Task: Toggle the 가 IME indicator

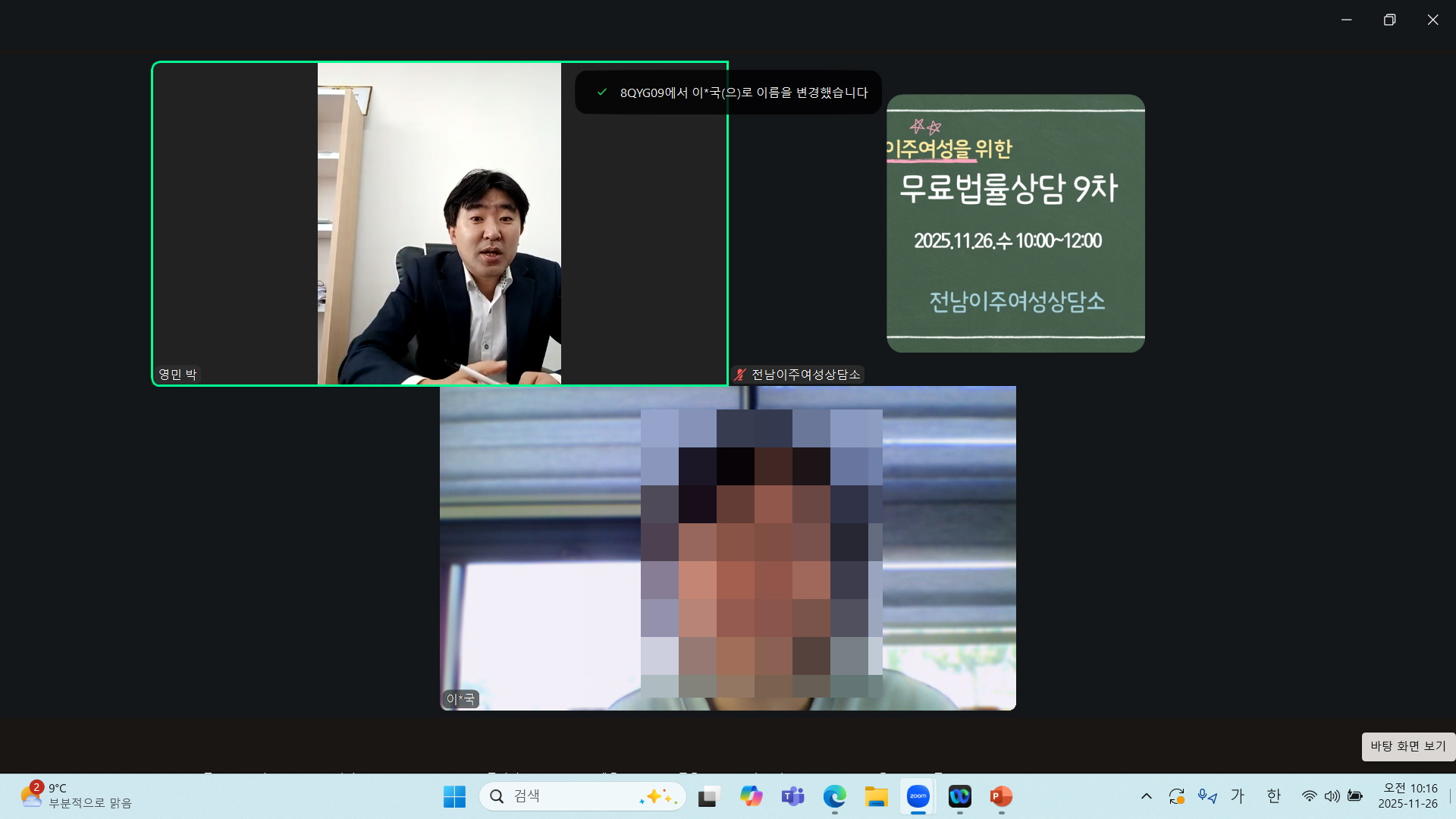Action: point(1238,795)
